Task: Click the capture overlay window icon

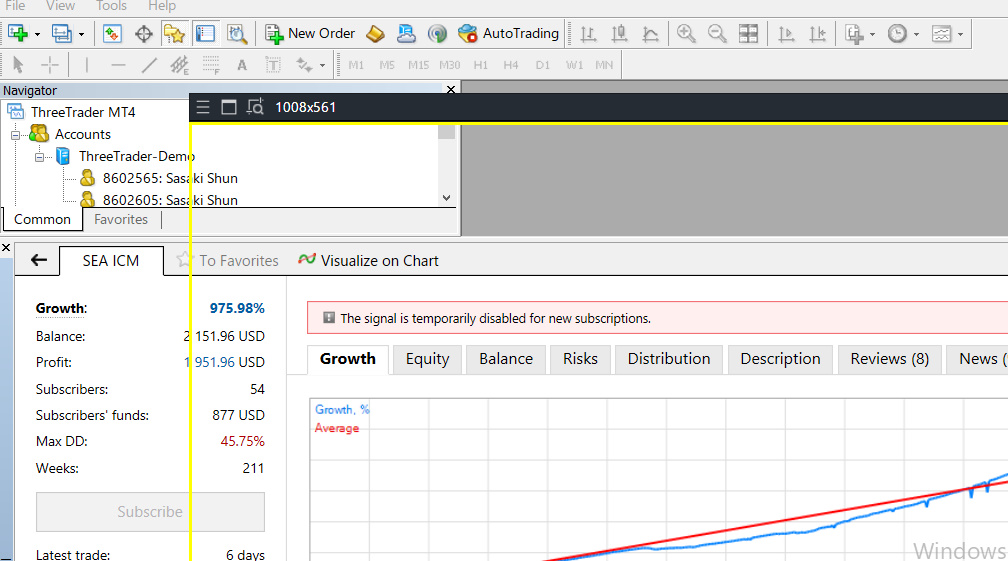Action: pos(229,107)
